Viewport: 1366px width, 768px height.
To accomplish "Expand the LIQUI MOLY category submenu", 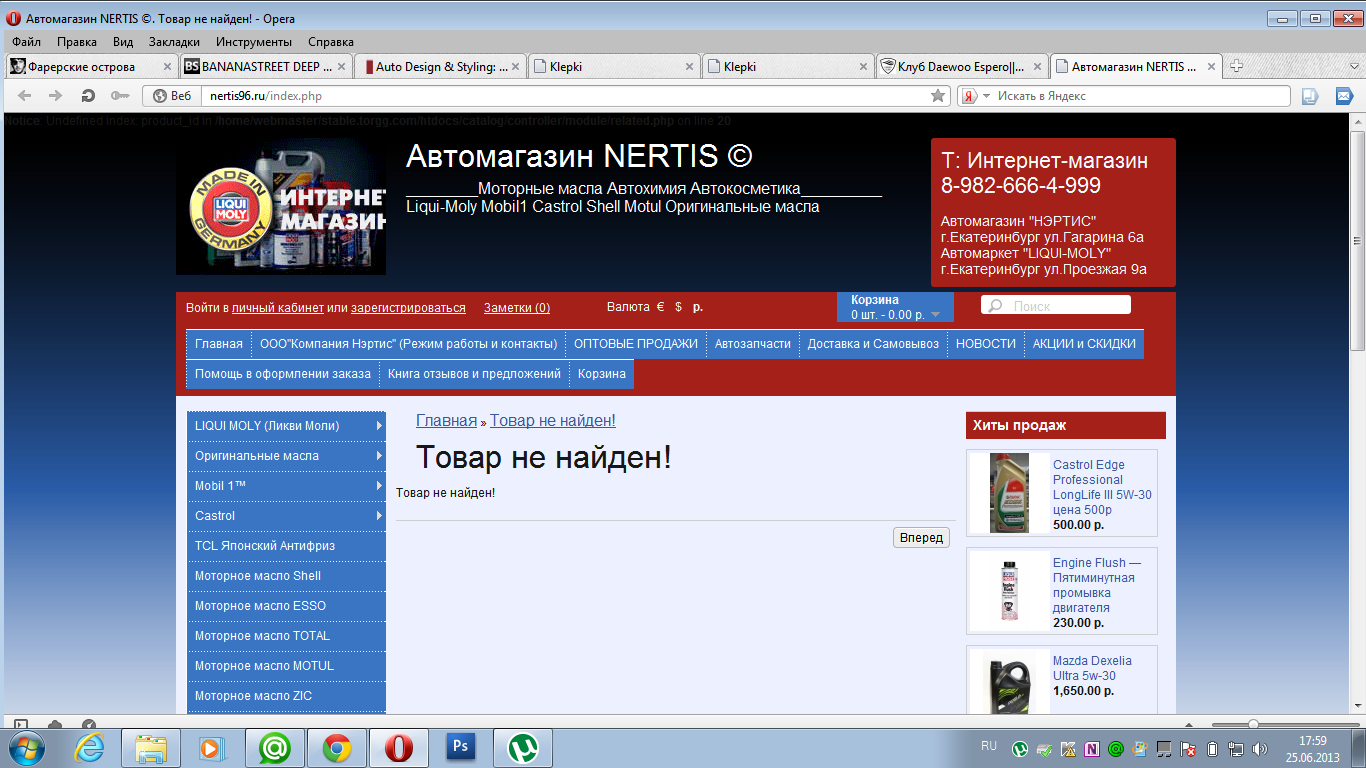I will (x=379, y=426).
